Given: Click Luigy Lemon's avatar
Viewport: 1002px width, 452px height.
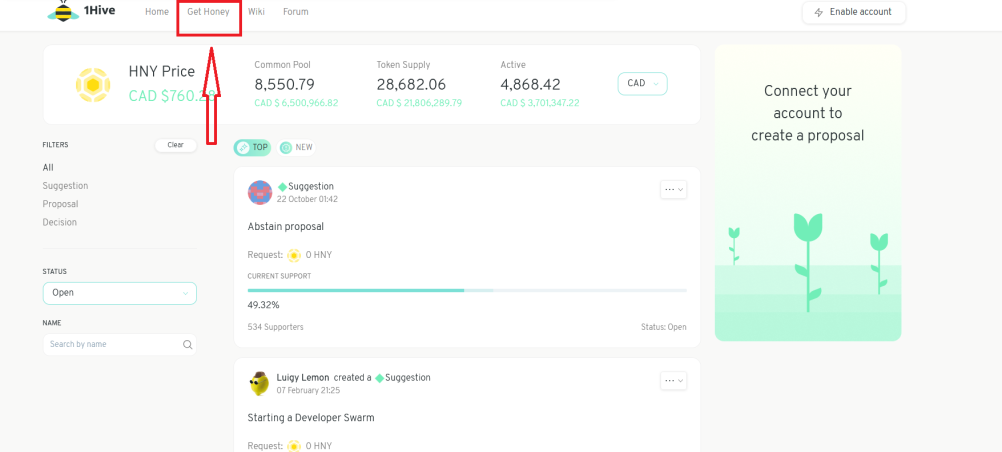Looking at the screenshot, I should pyautogui.click(x=259, y=384).
